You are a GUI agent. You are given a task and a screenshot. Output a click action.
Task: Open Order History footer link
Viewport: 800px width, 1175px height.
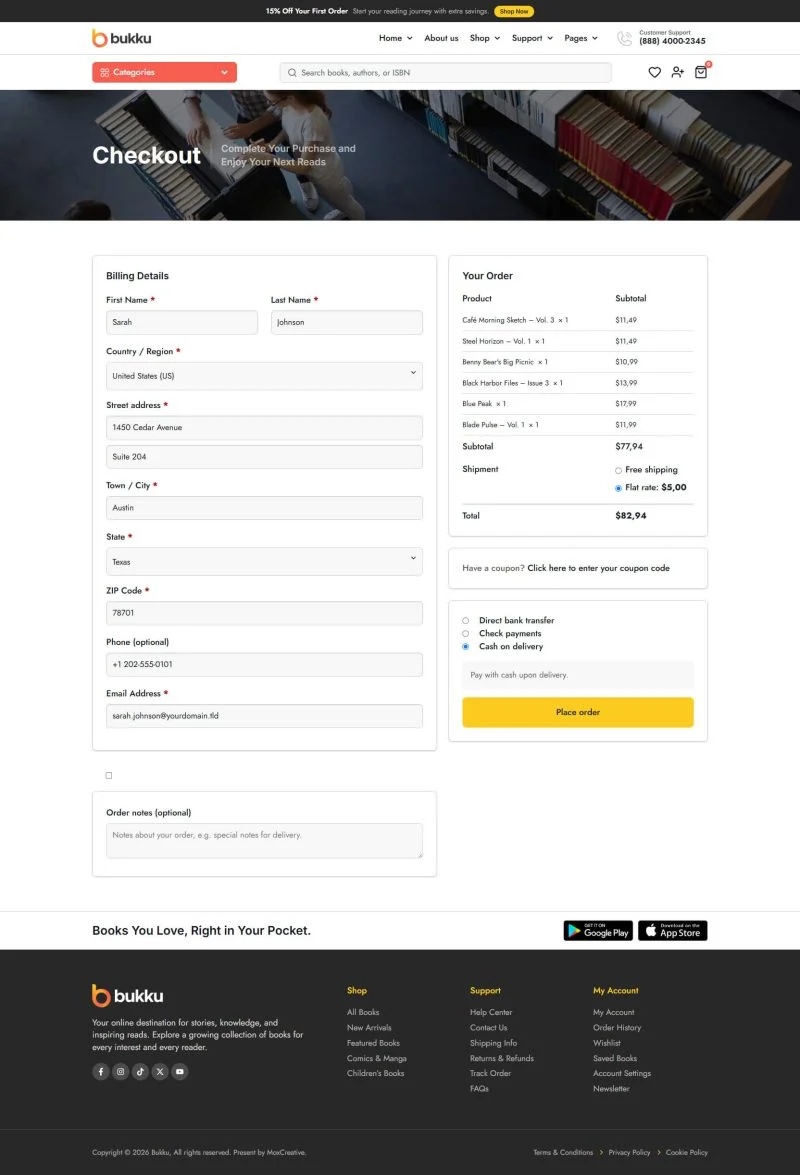(616, 1027)
